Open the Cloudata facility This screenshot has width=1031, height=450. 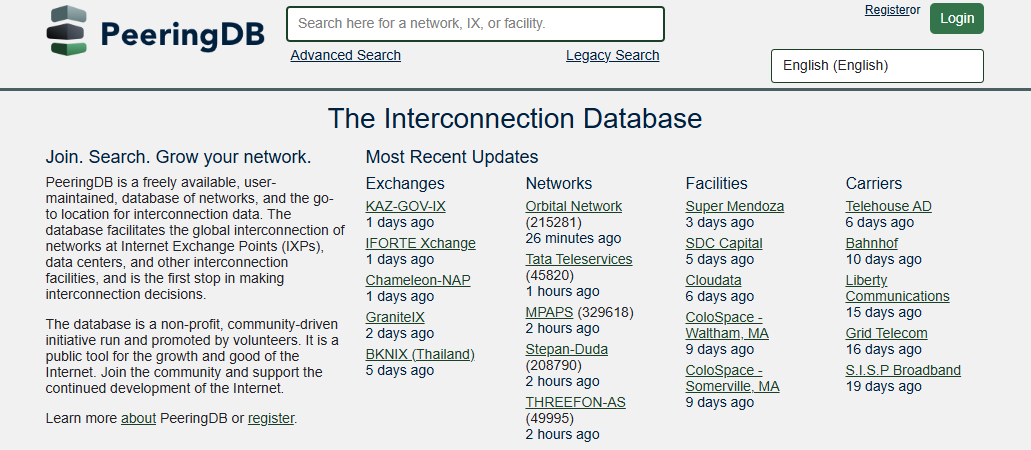[x=713, y=280]
